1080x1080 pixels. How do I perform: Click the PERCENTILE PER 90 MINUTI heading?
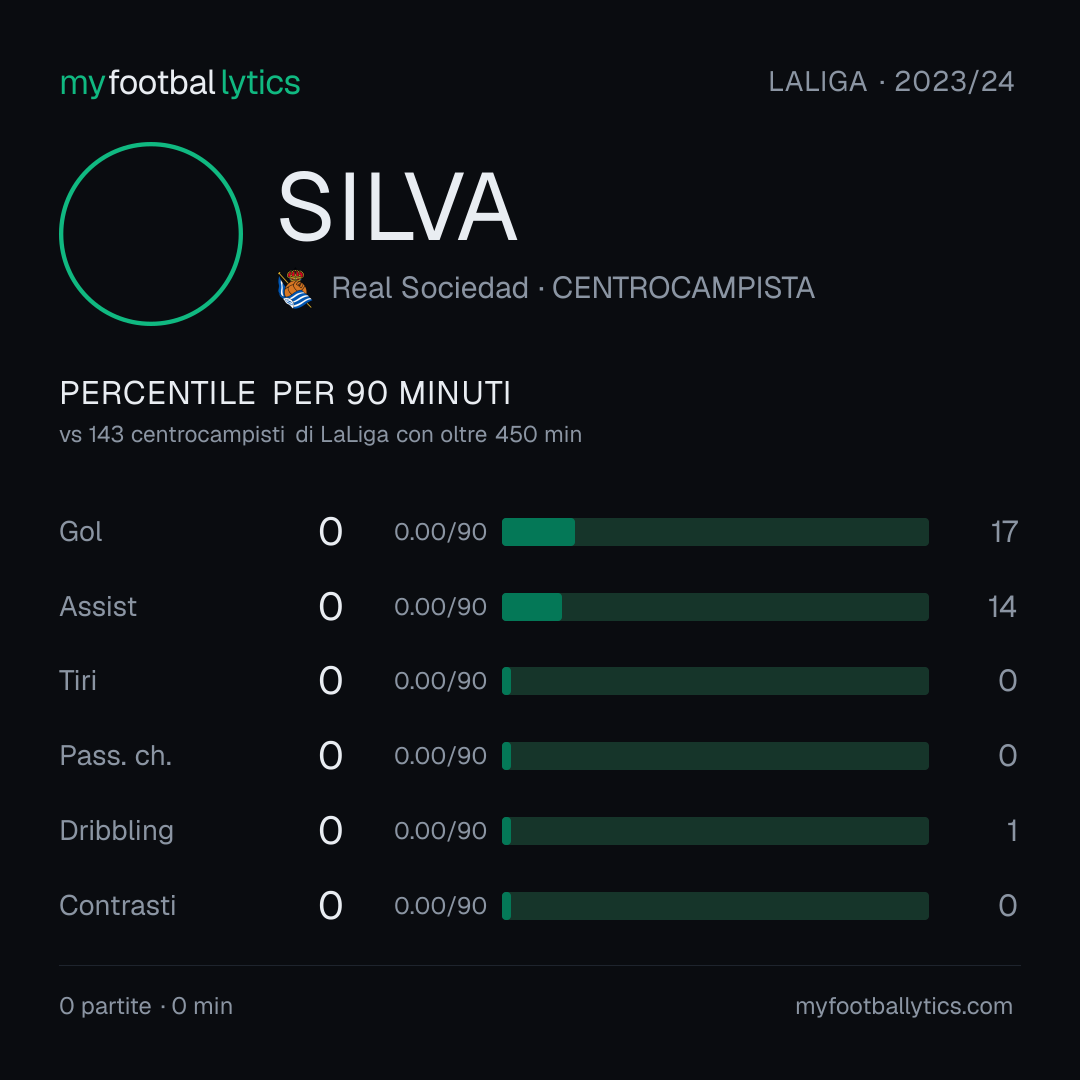pos(285,393)
